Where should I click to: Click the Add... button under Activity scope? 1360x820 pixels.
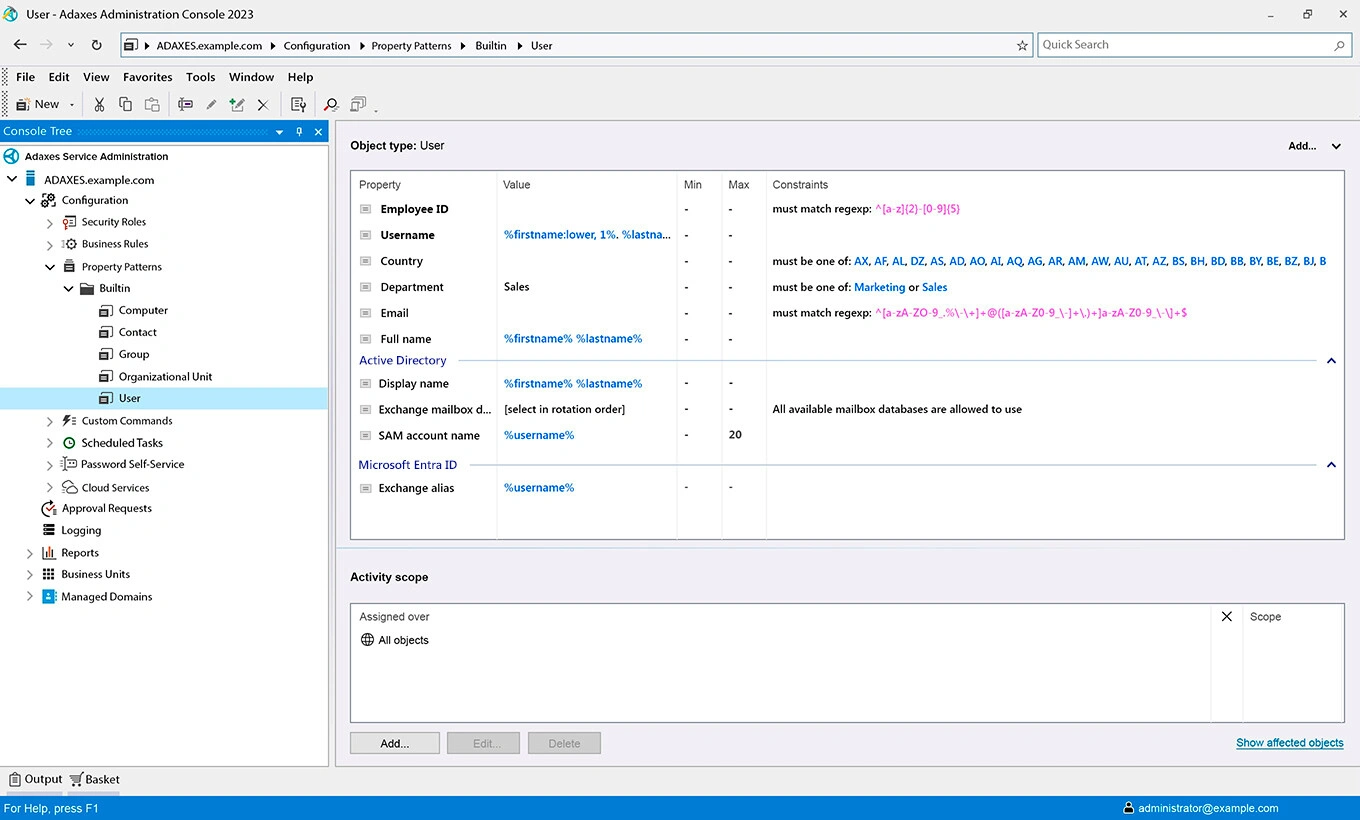coord(394,743)
